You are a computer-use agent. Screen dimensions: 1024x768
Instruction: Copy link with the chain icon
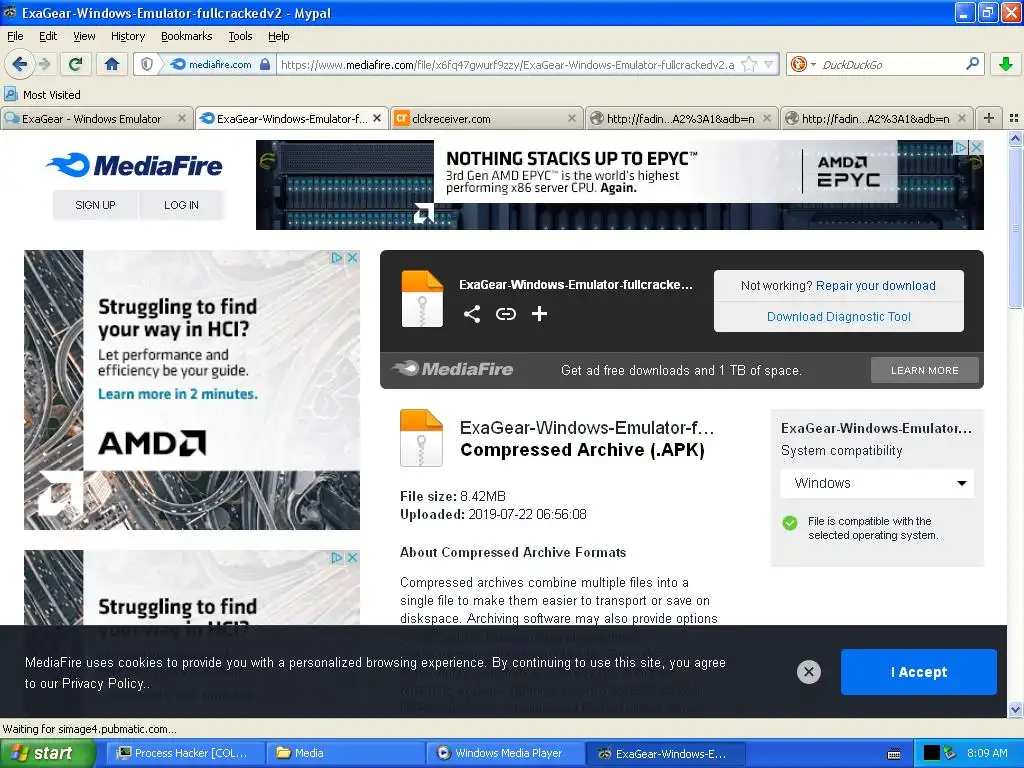(505, 314)
